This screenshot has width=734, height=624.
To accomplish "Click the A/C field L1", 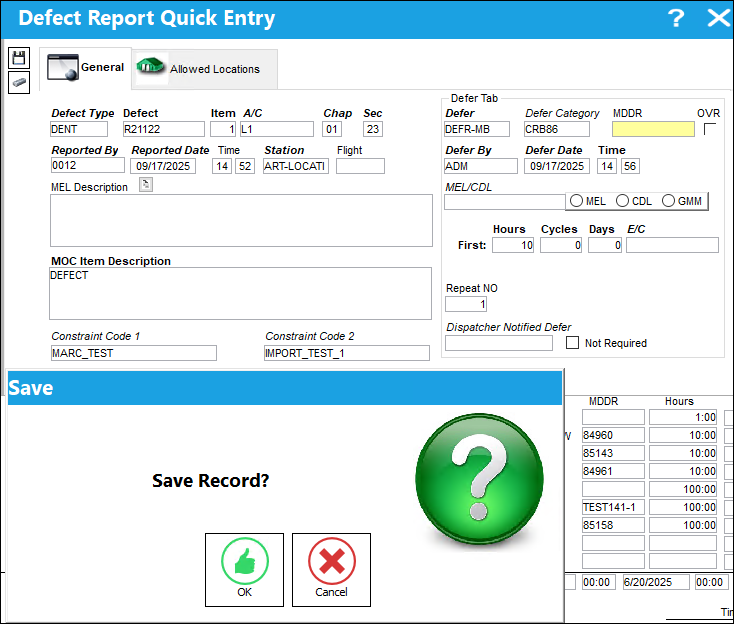I will [277, 129].
